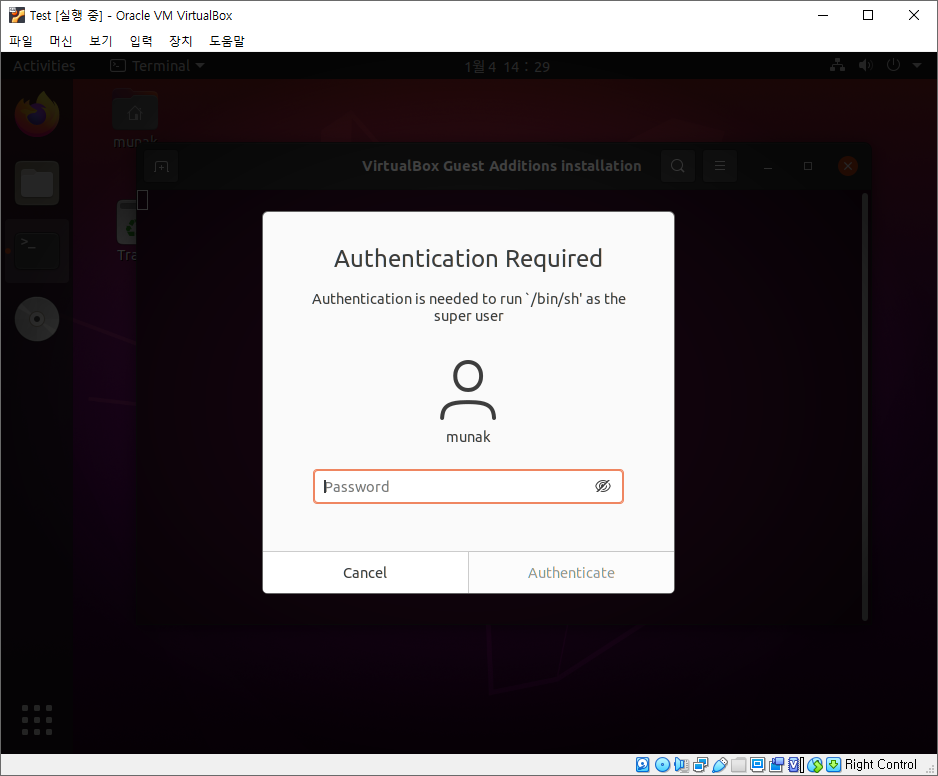
Task: Click the Password input field
Action: (x=468, y=486)
